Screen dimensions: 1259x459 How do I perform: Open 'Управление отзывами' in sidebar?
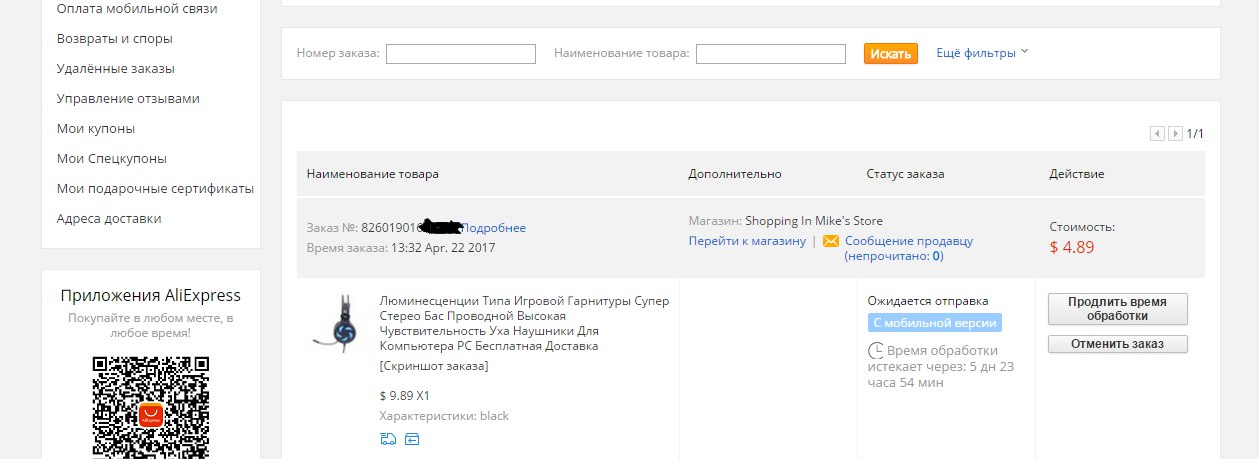pos(128,98)
